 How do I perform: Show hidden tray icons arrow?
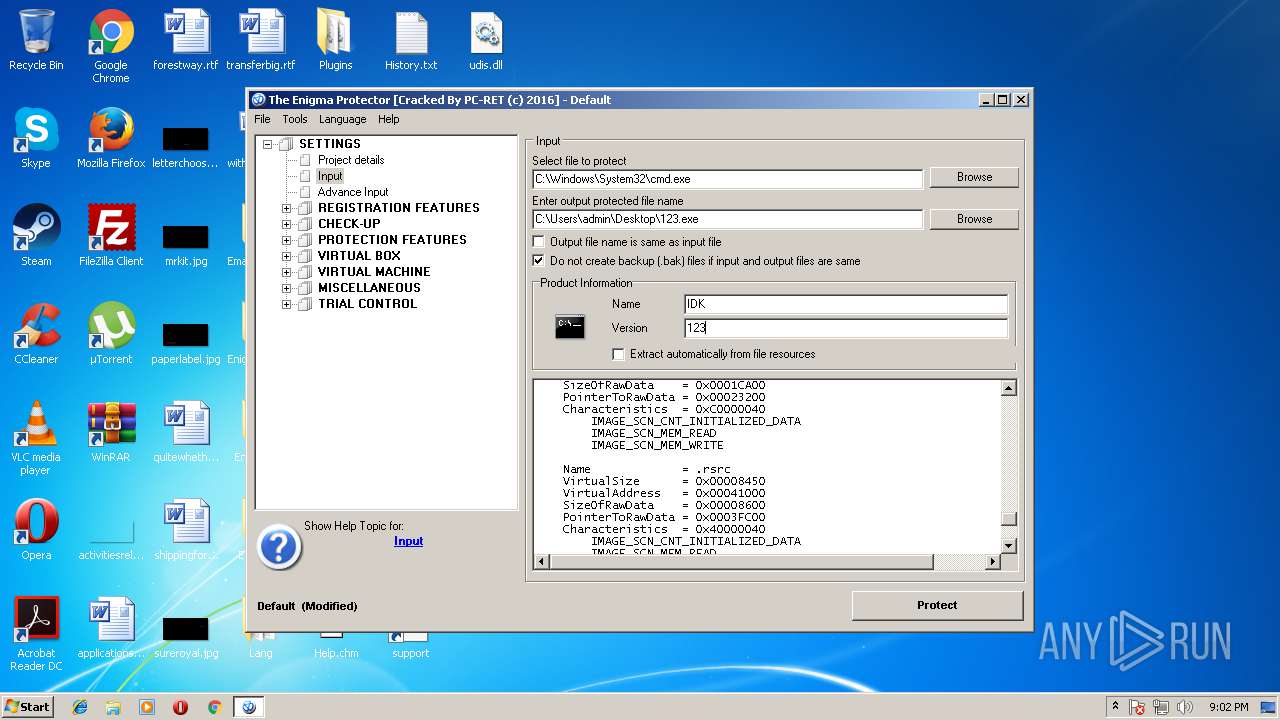[x=1115, y=707]
